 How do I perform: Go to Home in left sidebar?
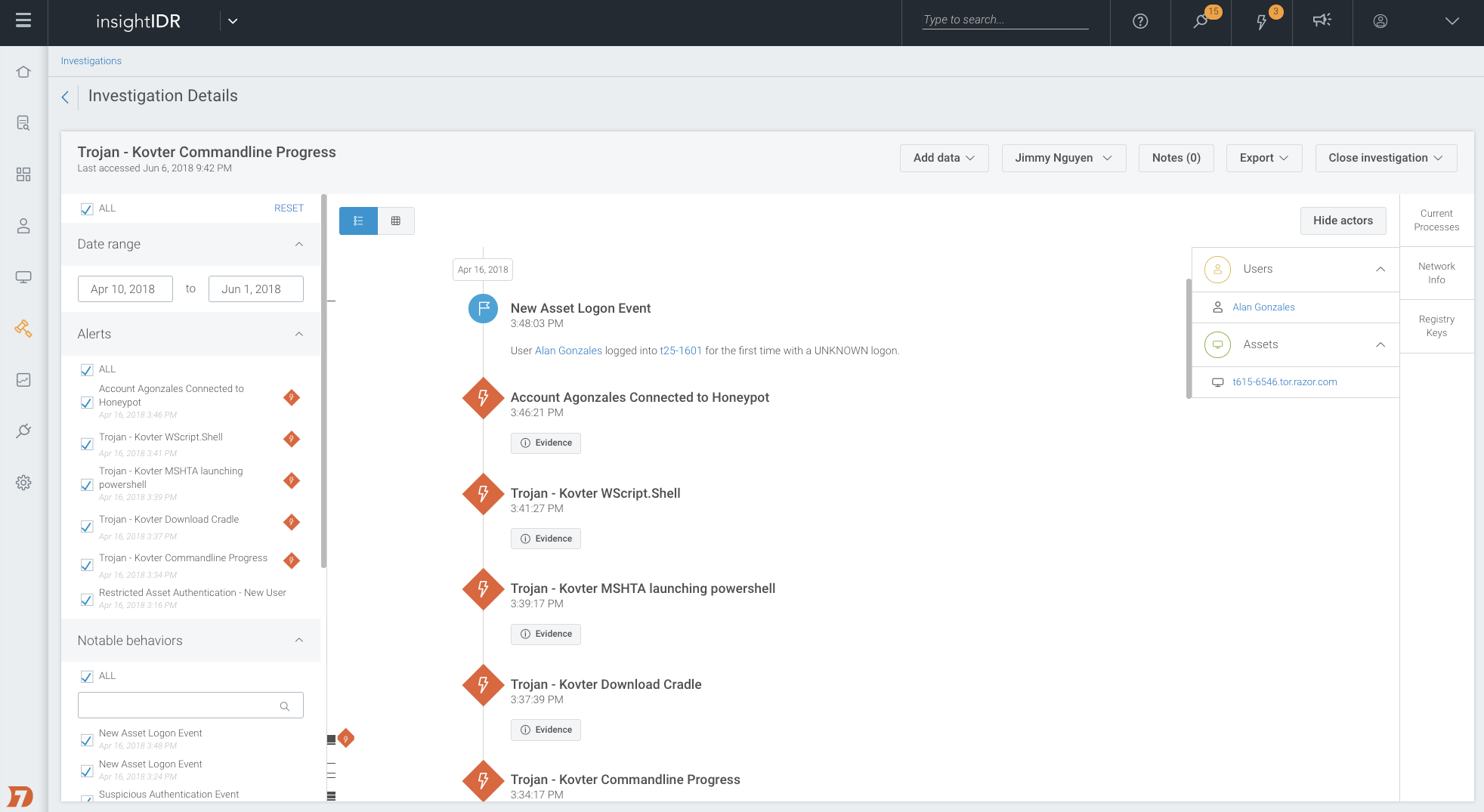click(23, 72)
